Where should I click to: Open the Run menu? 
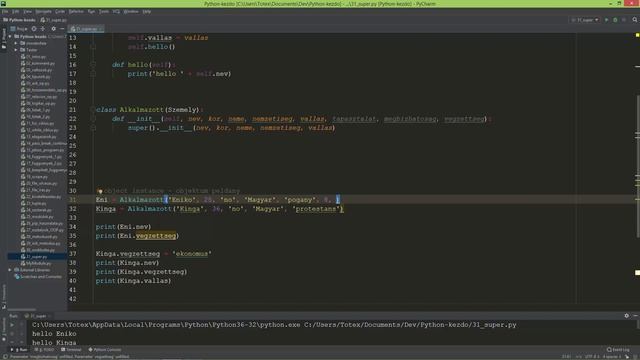(x=91, y=11)
